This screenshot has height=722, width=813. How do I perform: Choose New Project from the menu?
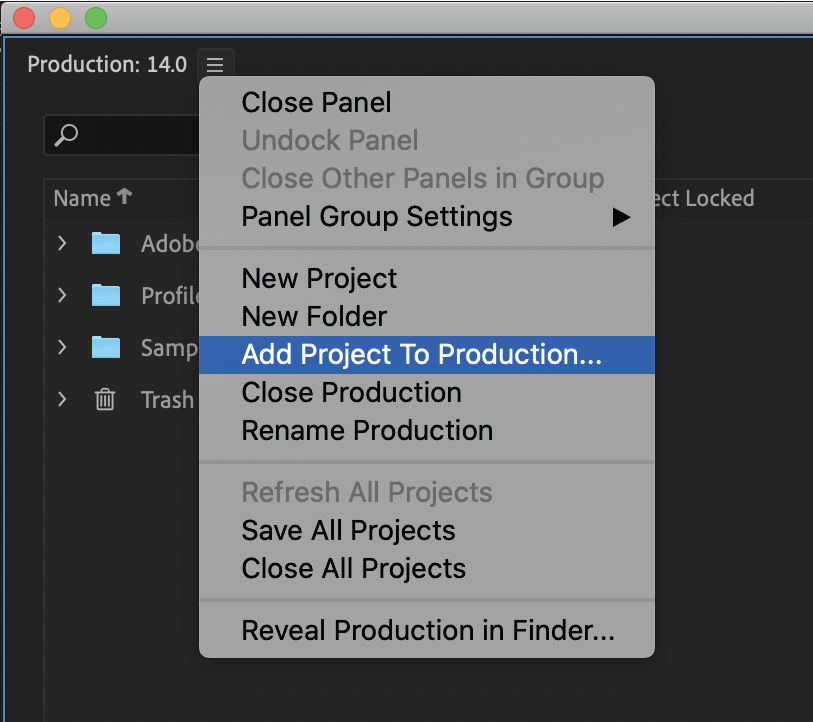tap(318, 278)
